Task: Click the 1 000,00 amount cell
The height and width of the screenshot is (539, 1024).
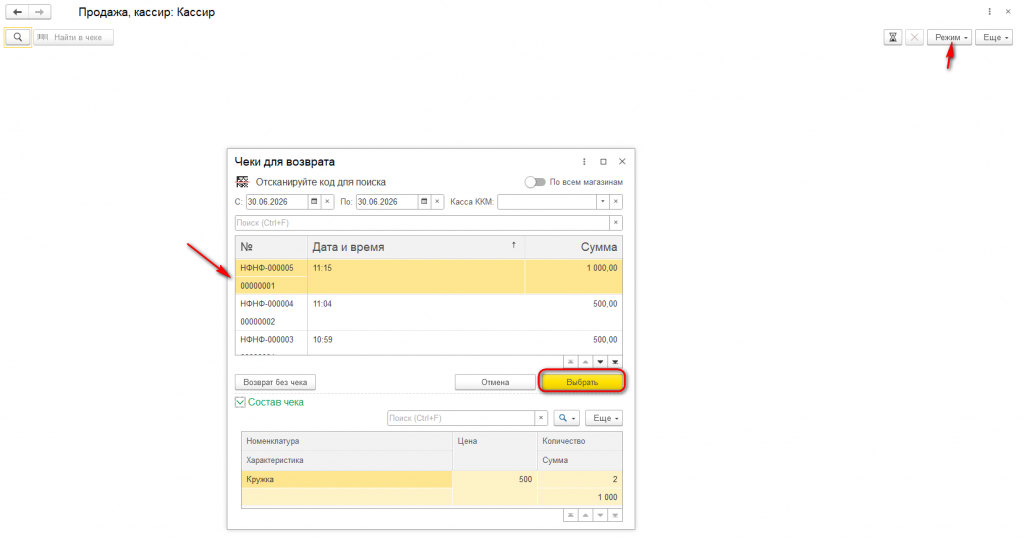Action: (573, 276)
